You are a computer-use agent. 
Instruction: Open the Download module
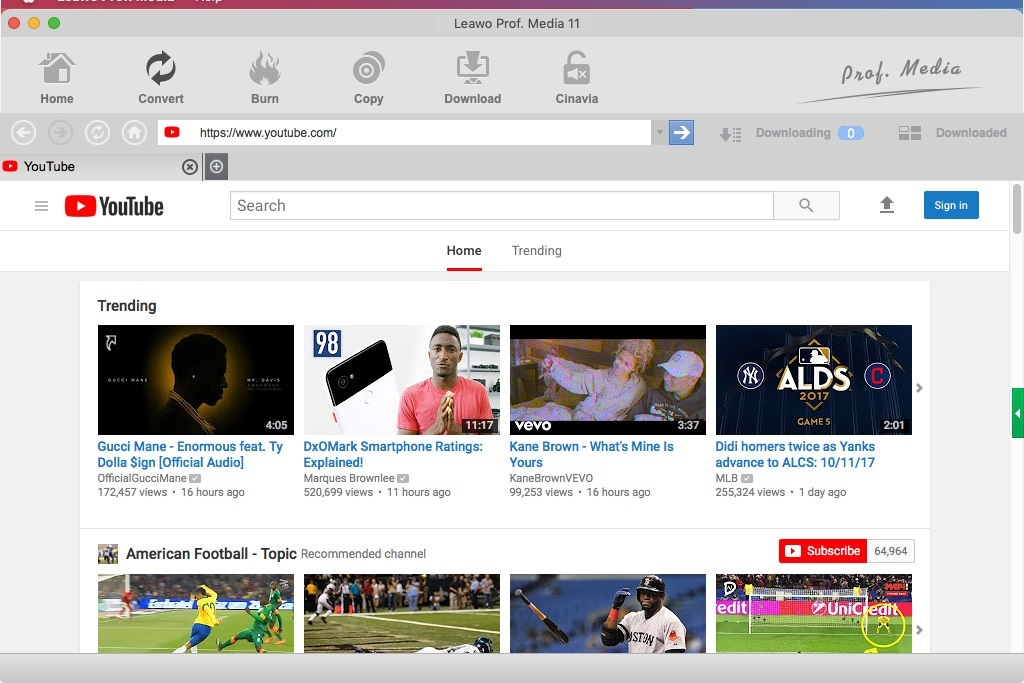(472, 78)
